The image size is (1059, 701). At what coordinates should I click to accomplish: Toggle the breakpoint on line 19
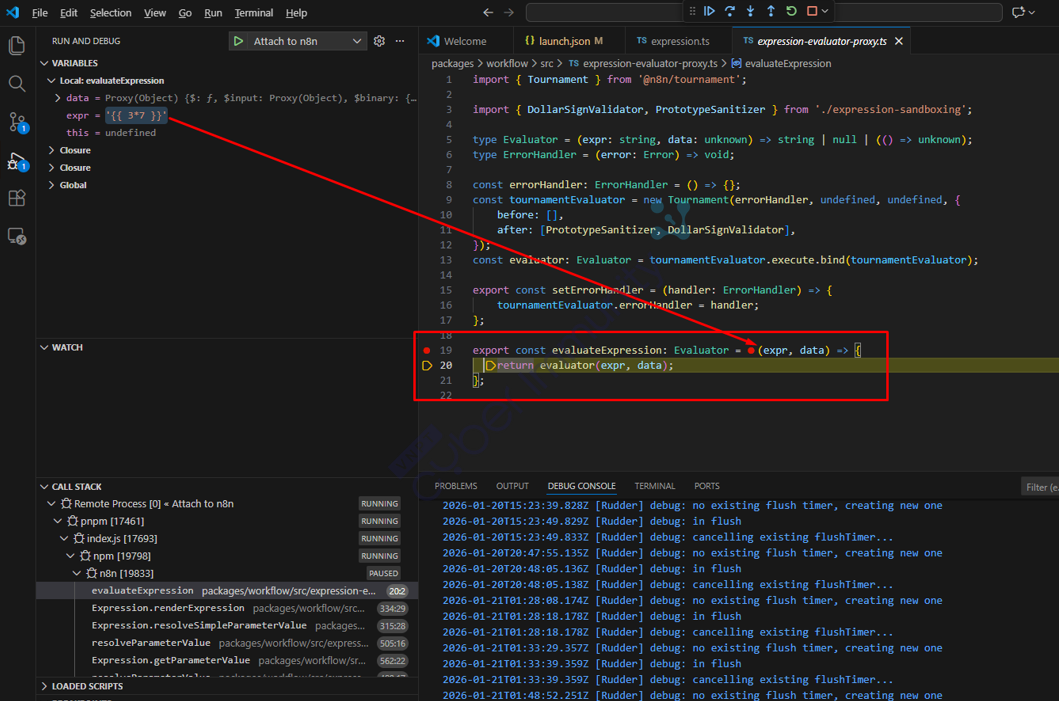point(426,350)
